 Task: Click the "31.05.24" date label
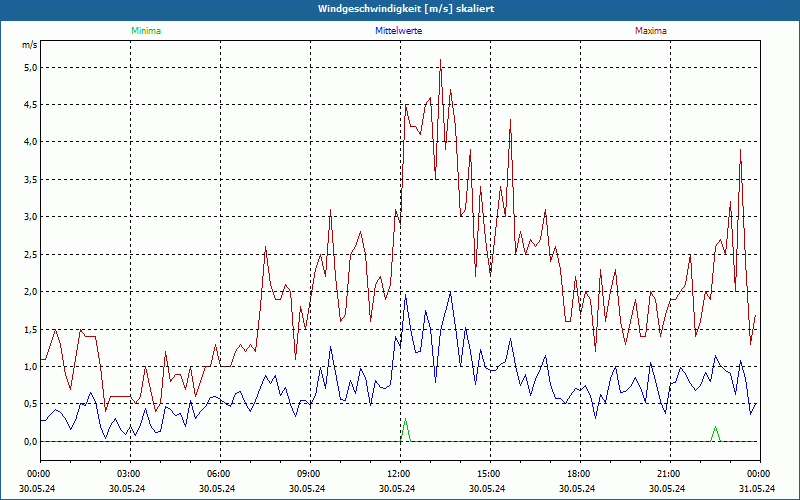758,488
